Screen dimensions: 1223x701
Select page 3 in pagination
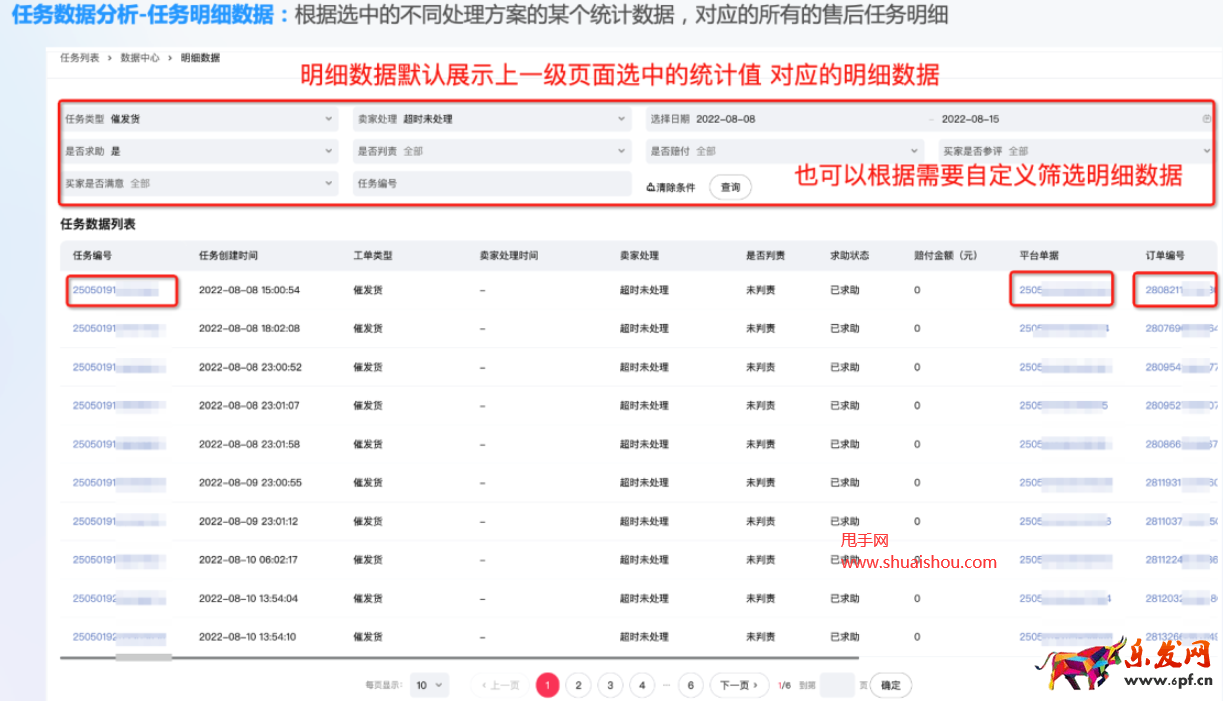tap(610, 685)
